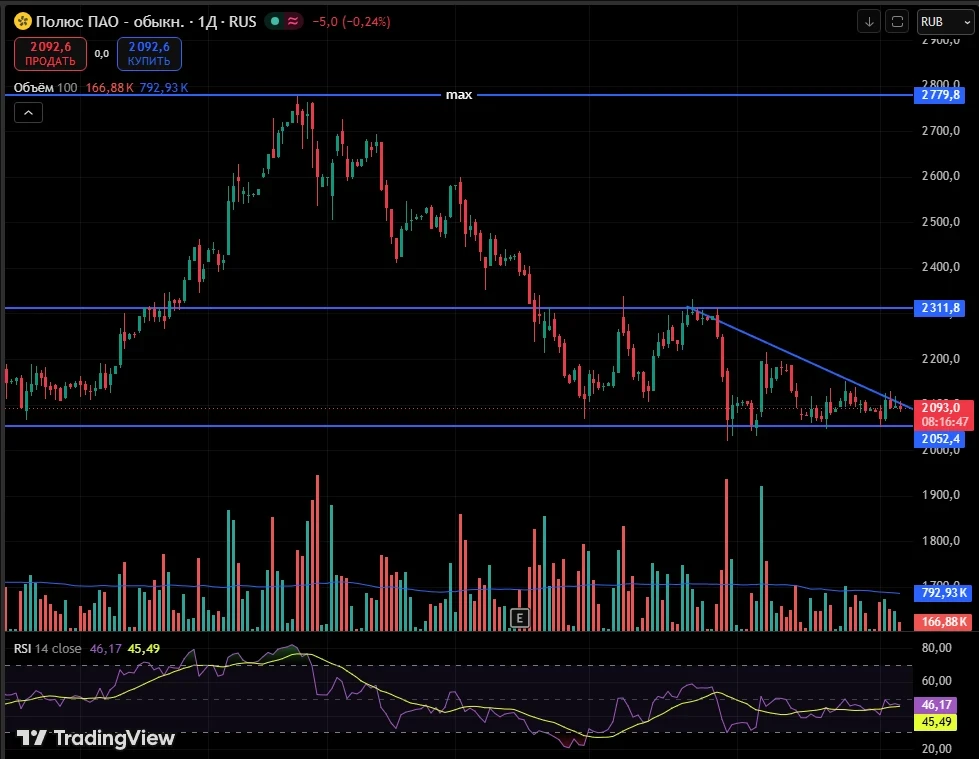Image resolution: width=979 pixels, height=759 pixels.
Task: Collapse the indicator legend with the chevron
Action: [x=28, y=113]
